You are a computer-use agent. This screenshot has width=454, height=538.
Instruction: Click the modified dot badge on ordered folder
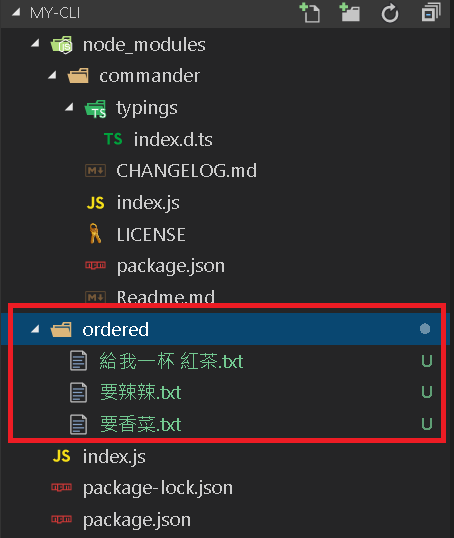(x=425, y=329)
